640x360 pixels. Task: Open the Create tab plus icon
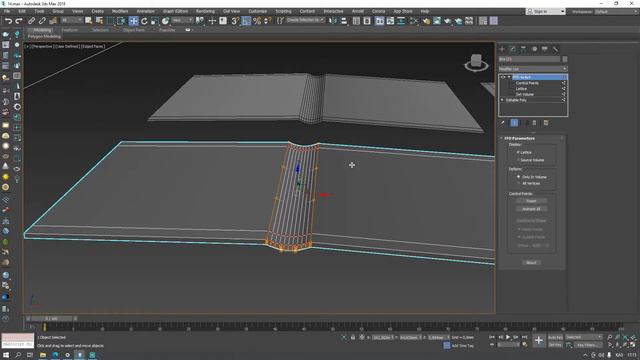pos(502,49)
